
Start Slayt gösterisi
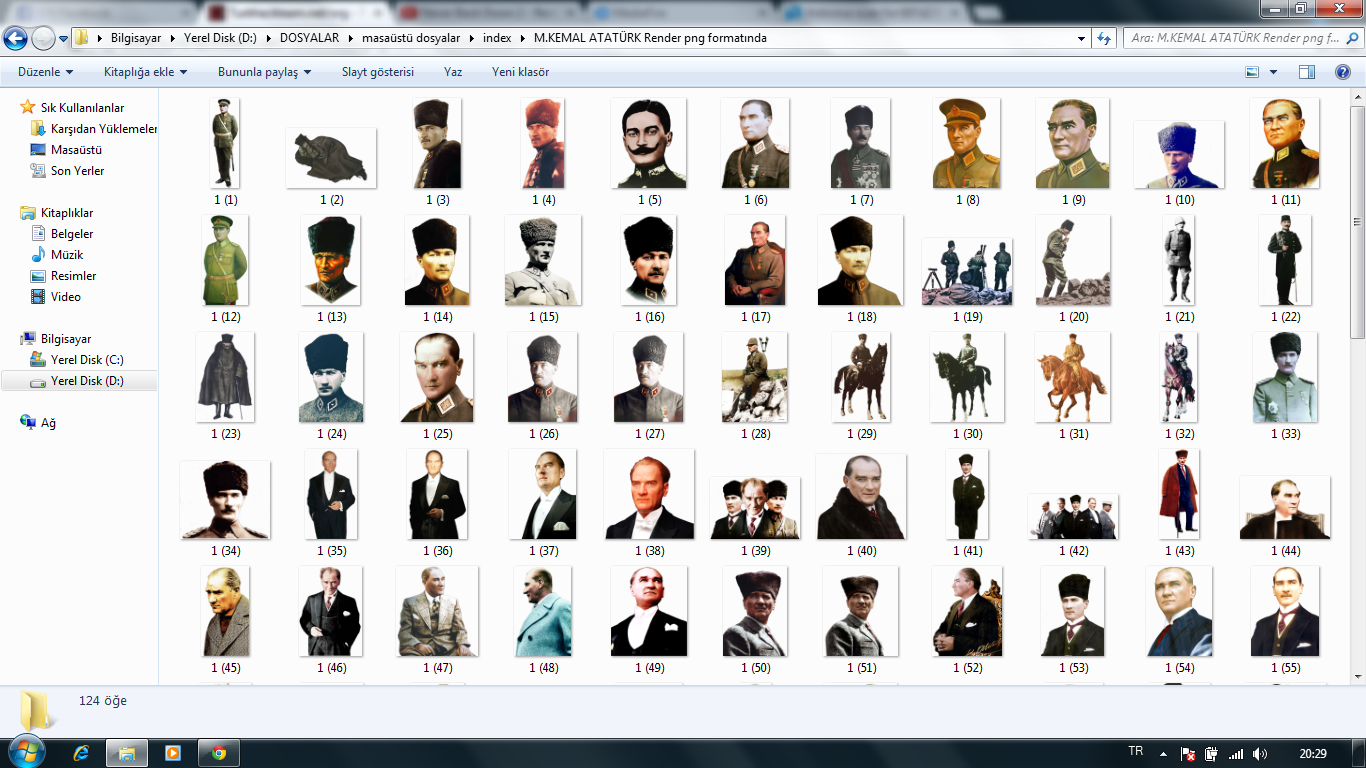coord(378,72)
